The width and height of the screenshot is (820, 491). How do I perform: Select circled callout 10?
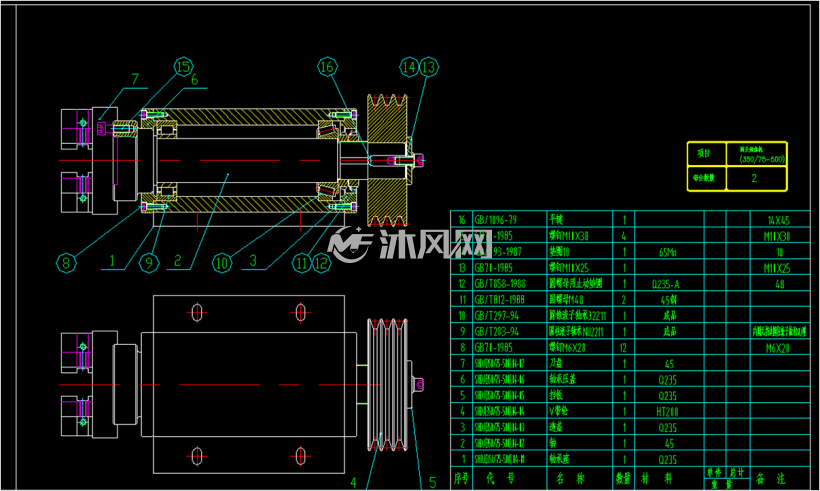(222, 263)
